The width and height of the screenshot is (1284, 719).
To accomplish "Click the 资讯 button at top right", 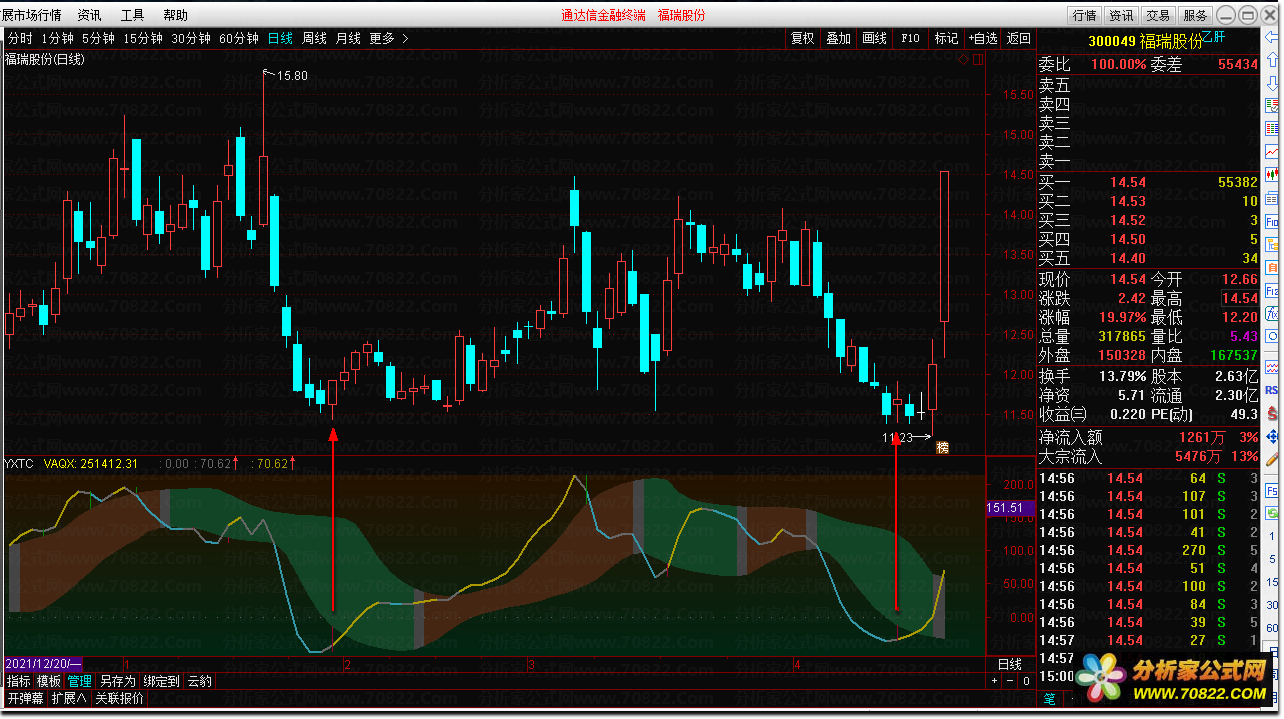I will point(1121,15).
